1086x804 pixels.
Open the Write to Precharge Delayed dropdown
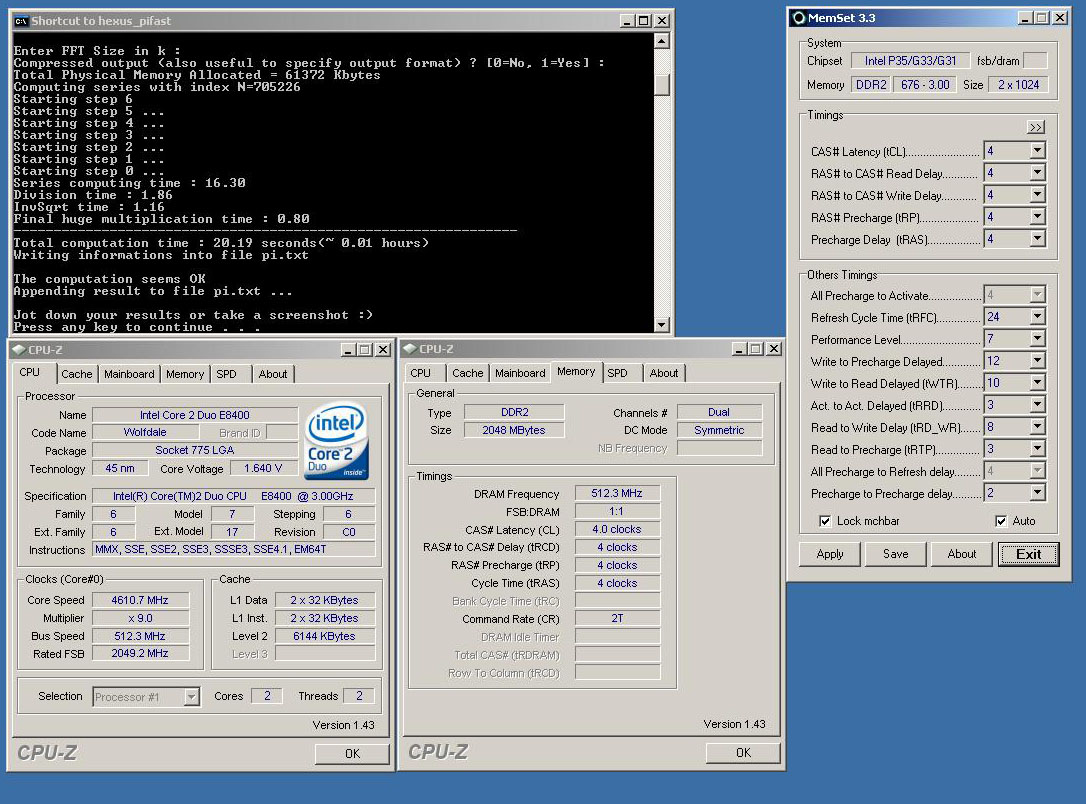pyautogui.click(x=1037, y=361)
